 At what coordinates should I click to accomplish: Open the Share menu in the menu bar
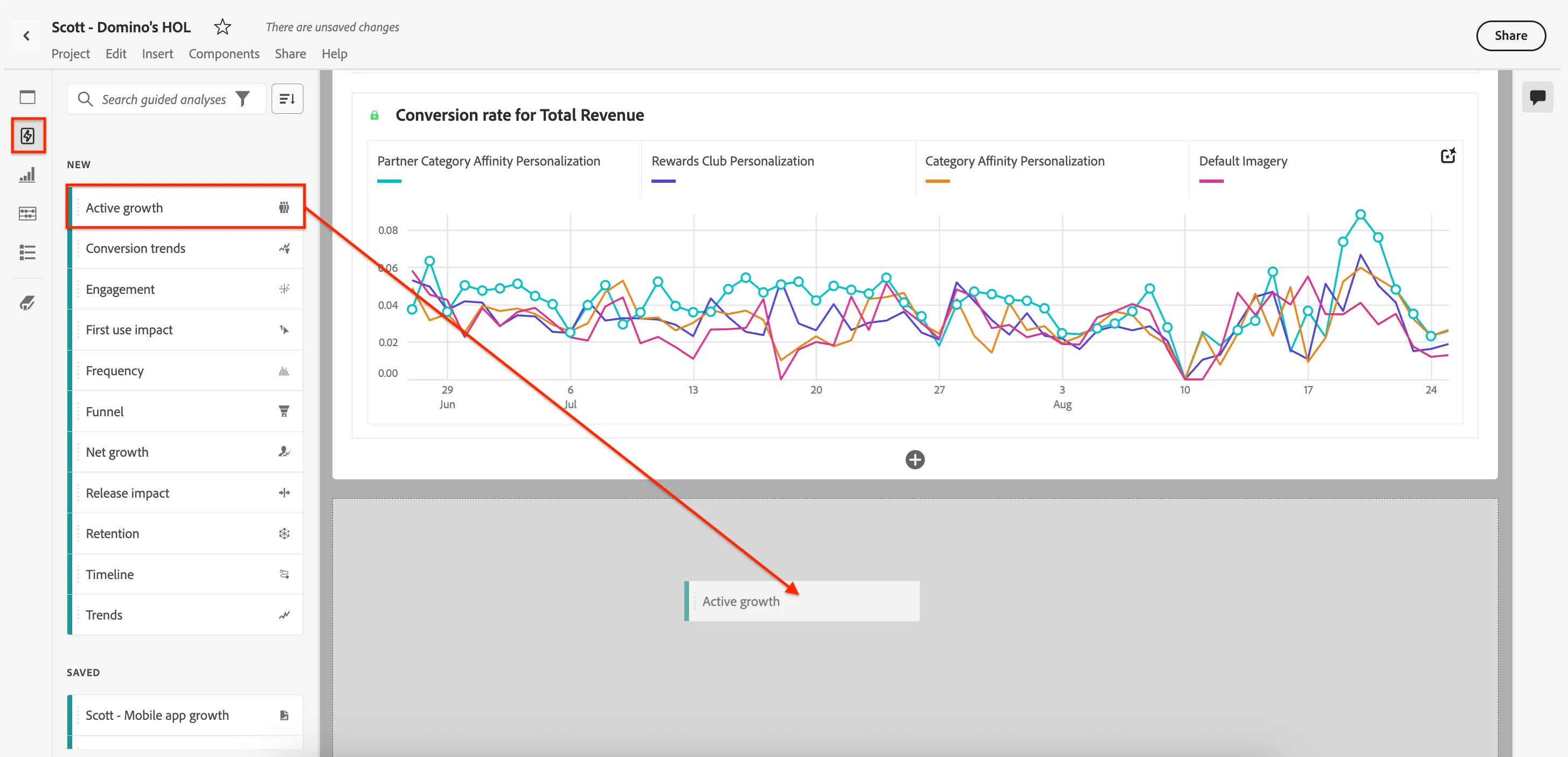290,53
